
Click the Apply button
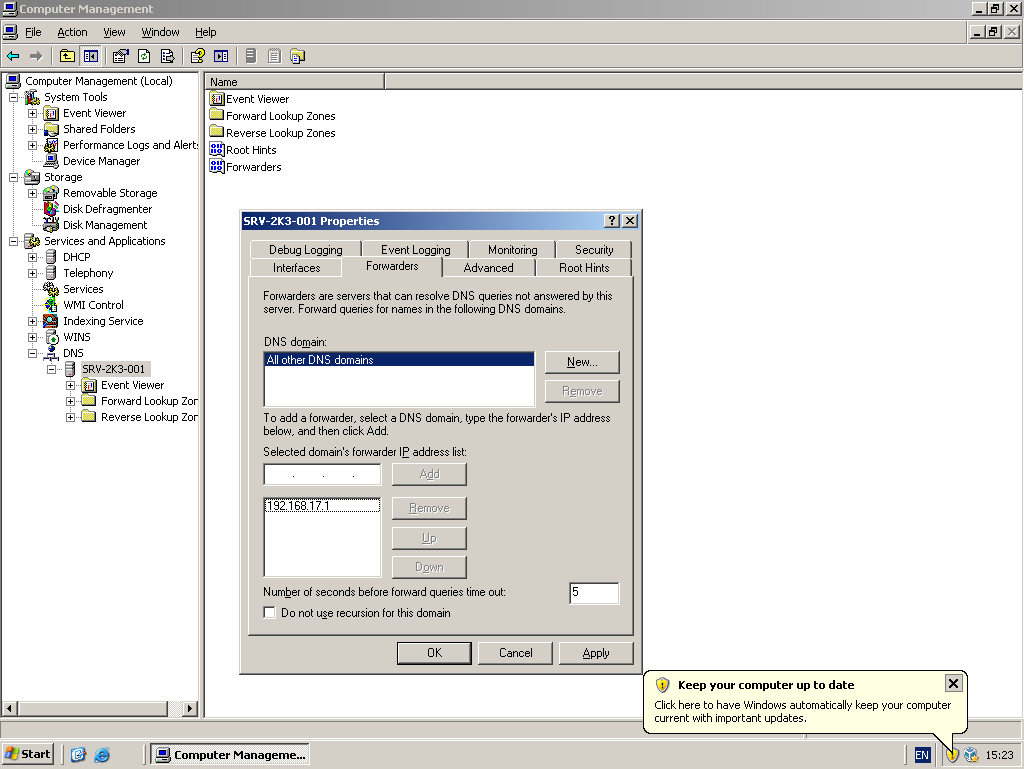click(x=596, y=653)
